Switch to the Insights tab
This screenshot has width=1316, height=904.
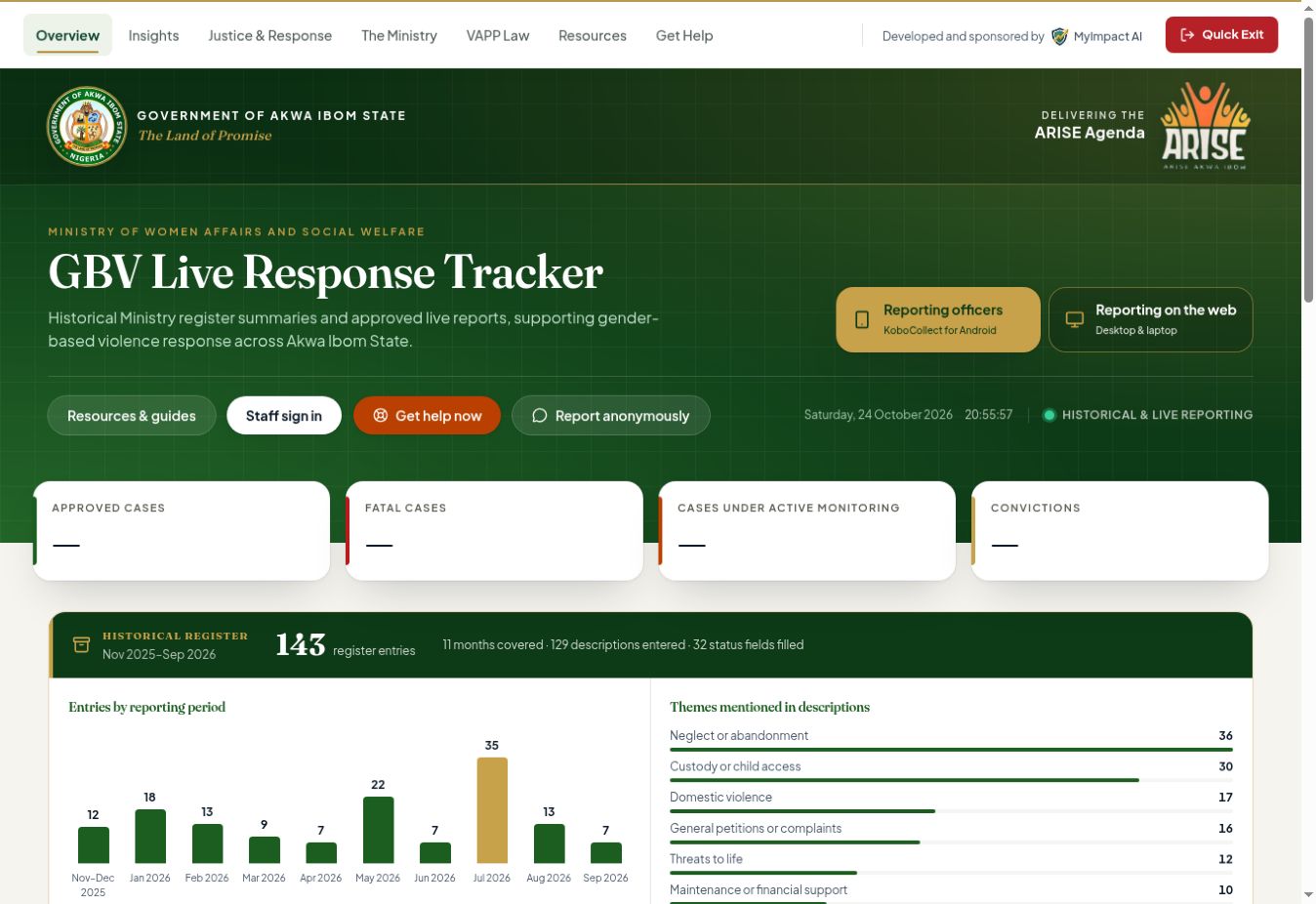tap(153, 35)
